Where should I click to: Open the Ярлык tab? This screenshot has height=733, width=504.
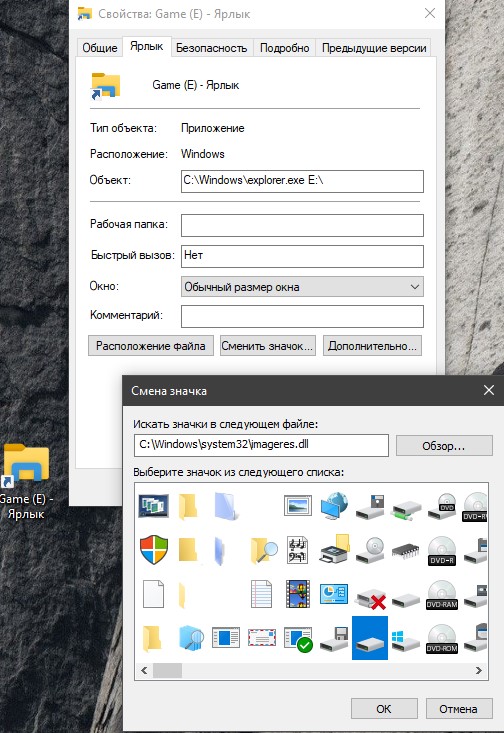pyautogui.click(x=147, y=46)
